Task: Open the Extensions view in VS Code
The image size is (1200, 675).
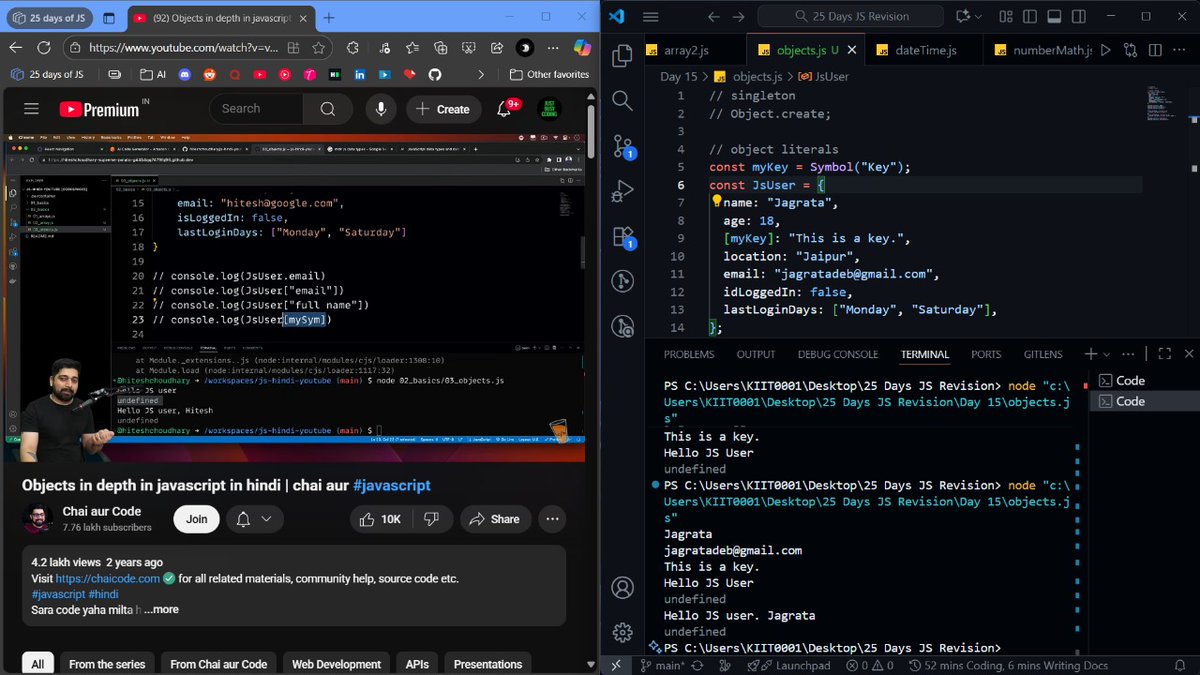Action: coord(622,237)
